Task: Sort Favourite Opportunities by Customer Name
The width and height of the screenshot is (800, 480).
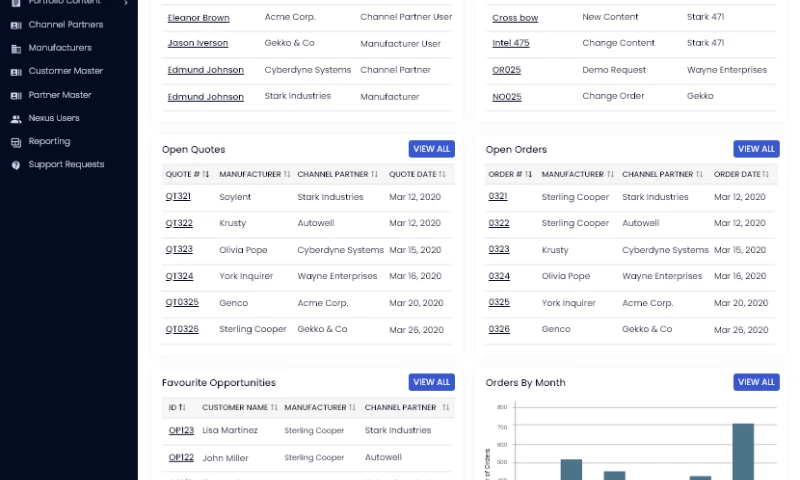Action: pos(274,407)
